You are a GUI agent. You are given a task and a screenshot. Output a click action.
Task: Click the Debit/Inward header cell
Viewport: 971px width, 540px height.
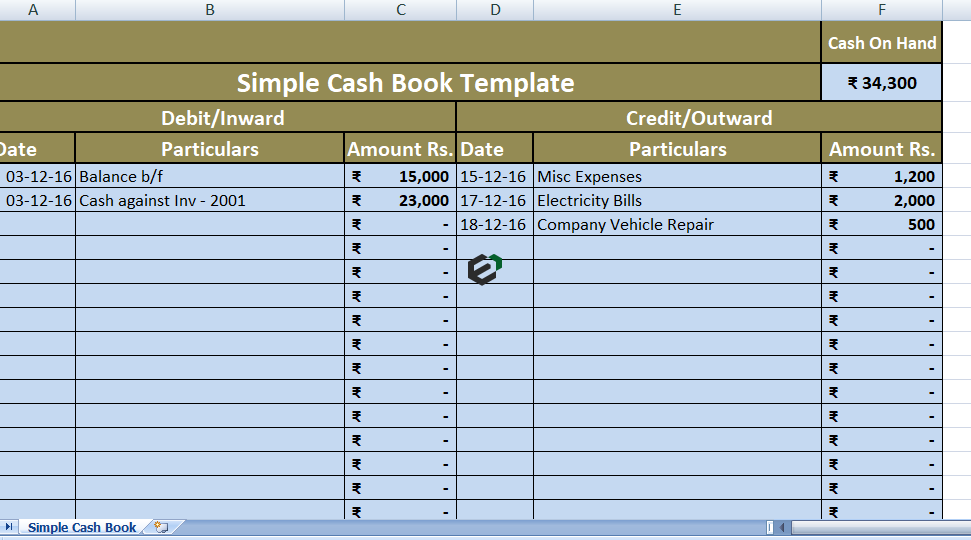(223, 118)
